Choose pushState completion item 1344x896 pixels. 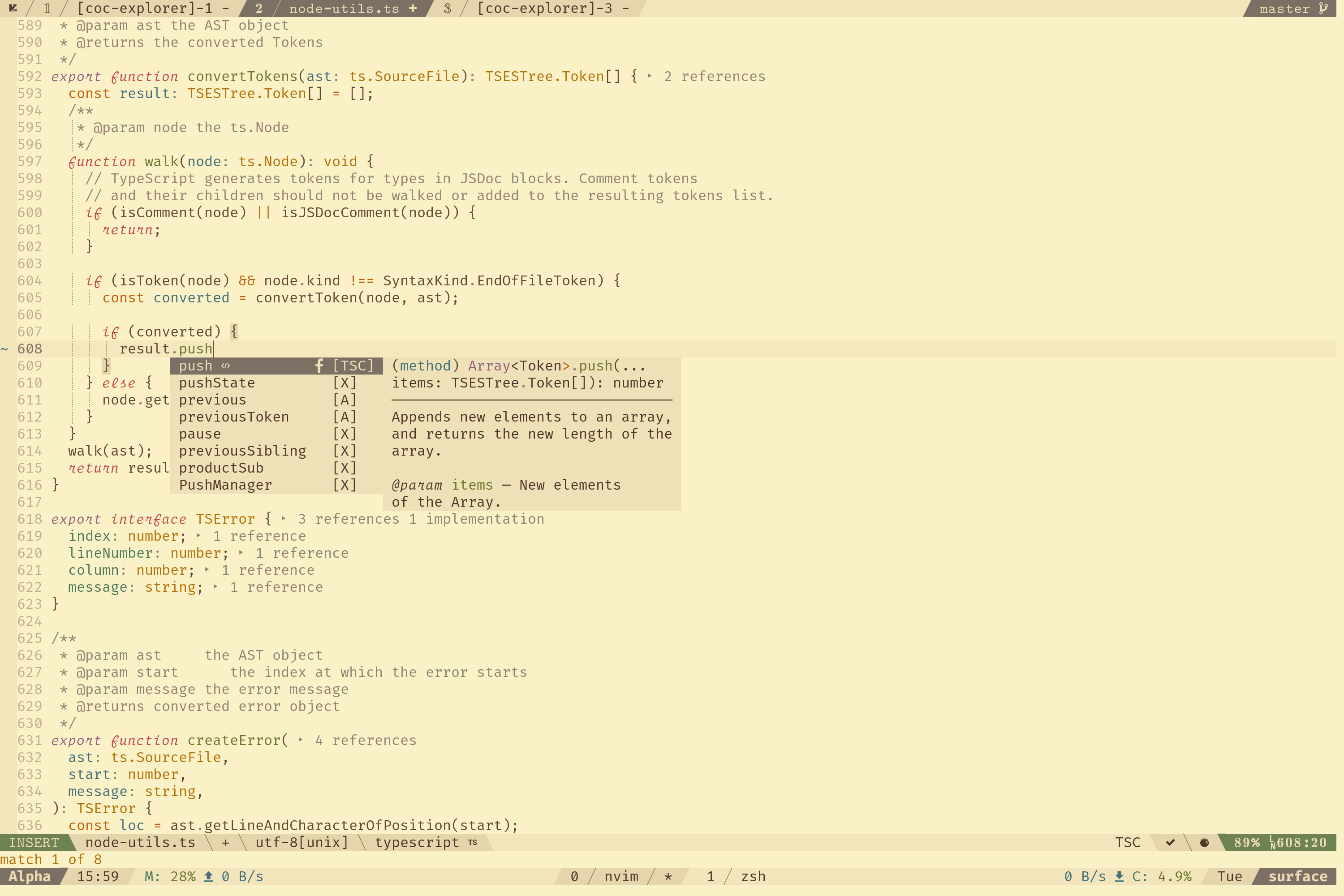[276, 383]
